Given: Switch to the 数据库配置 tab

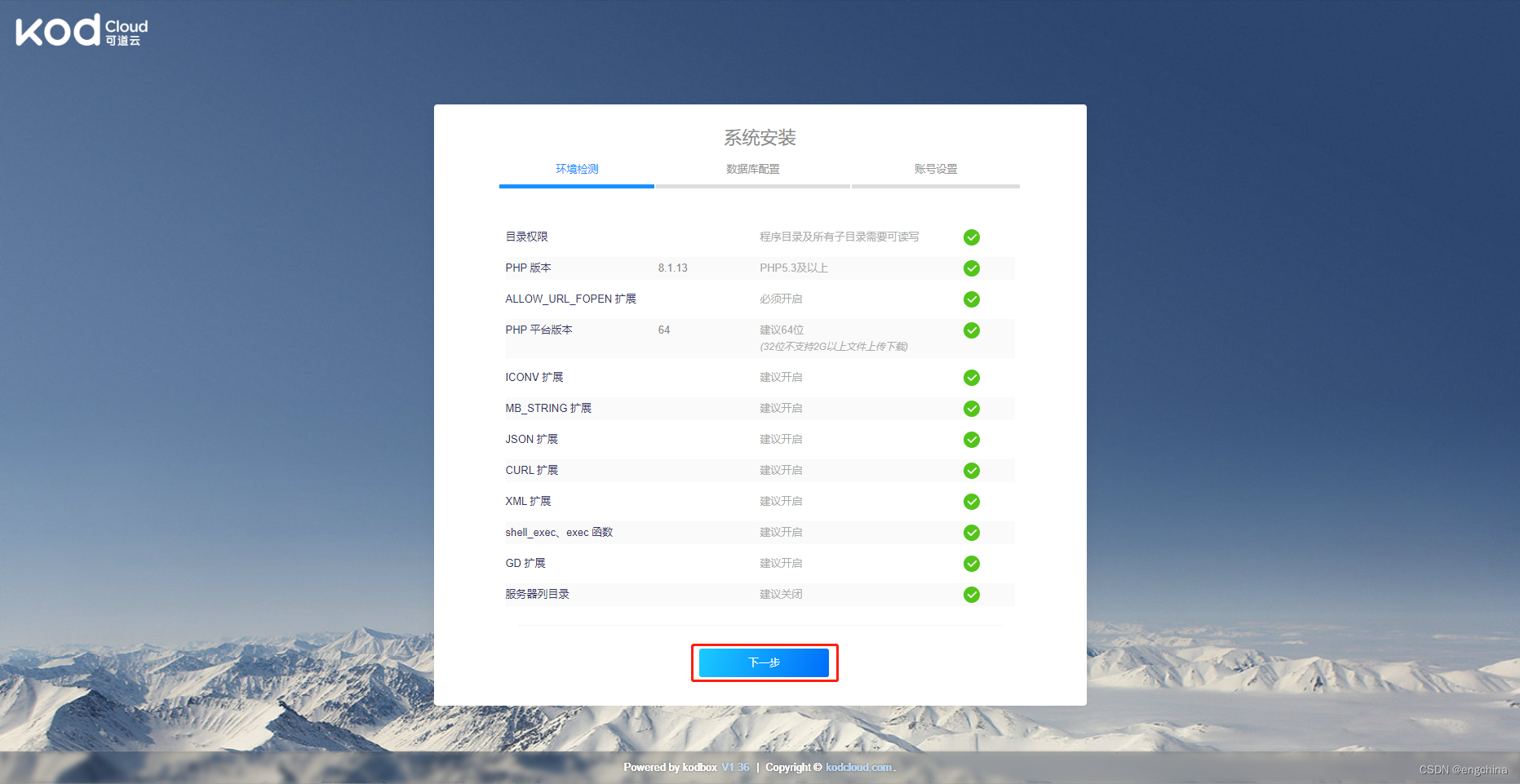Looking at the screenshot, I should click(752, 169).
